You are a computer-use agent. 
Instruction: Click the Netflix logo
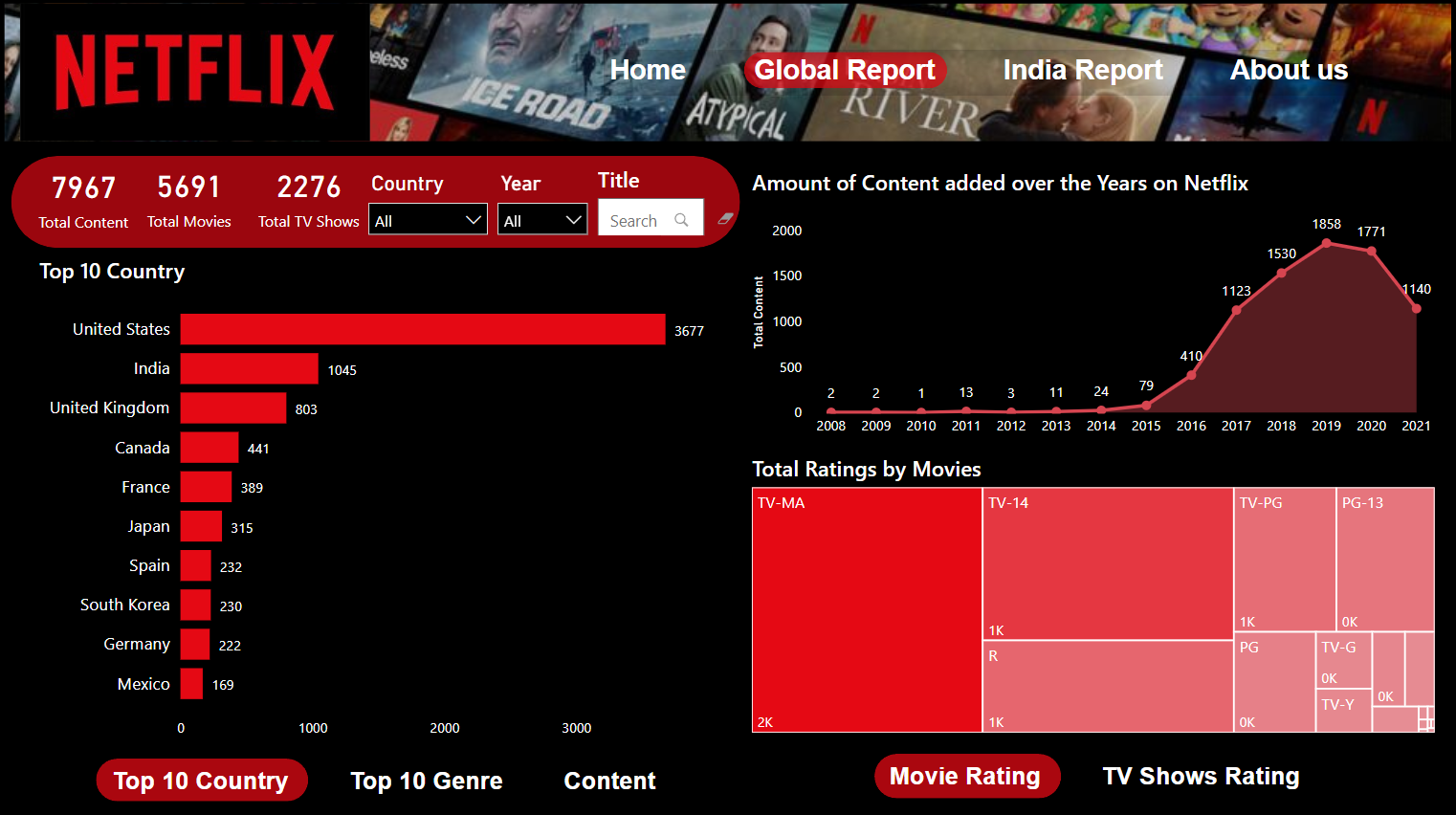(x=194, y=73)
